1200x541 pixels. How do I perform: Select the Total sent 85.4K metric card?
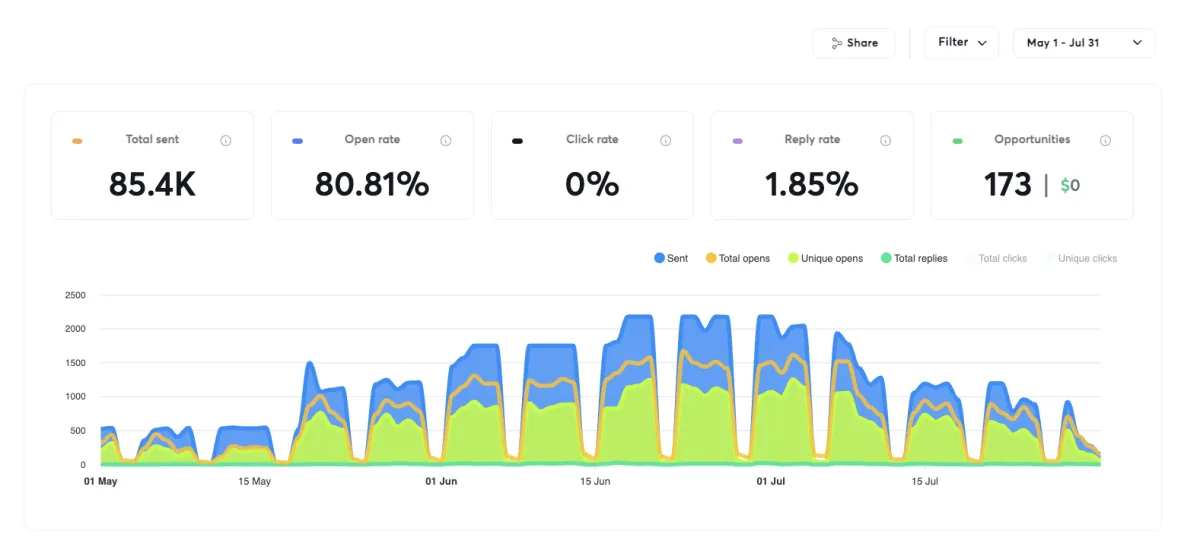[x=153, y=165]
